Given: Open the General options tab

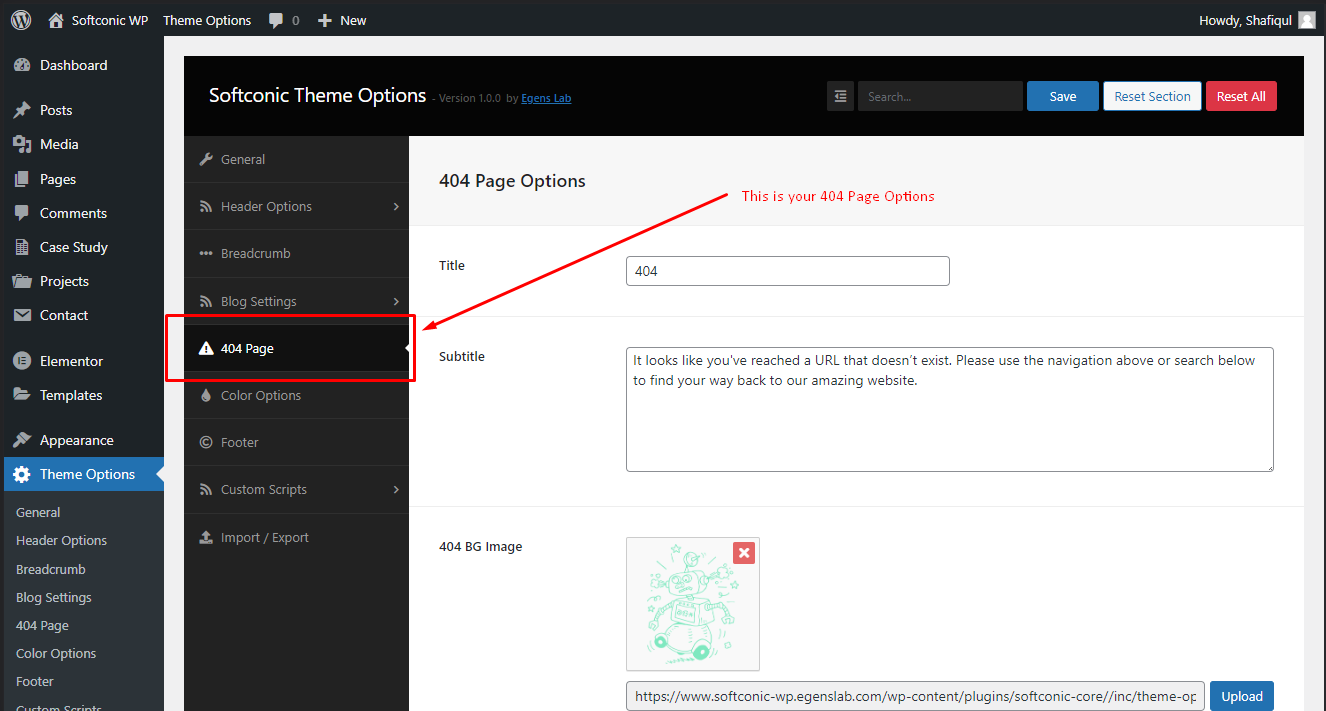Looking at the screenshot, I should [296, 159].
